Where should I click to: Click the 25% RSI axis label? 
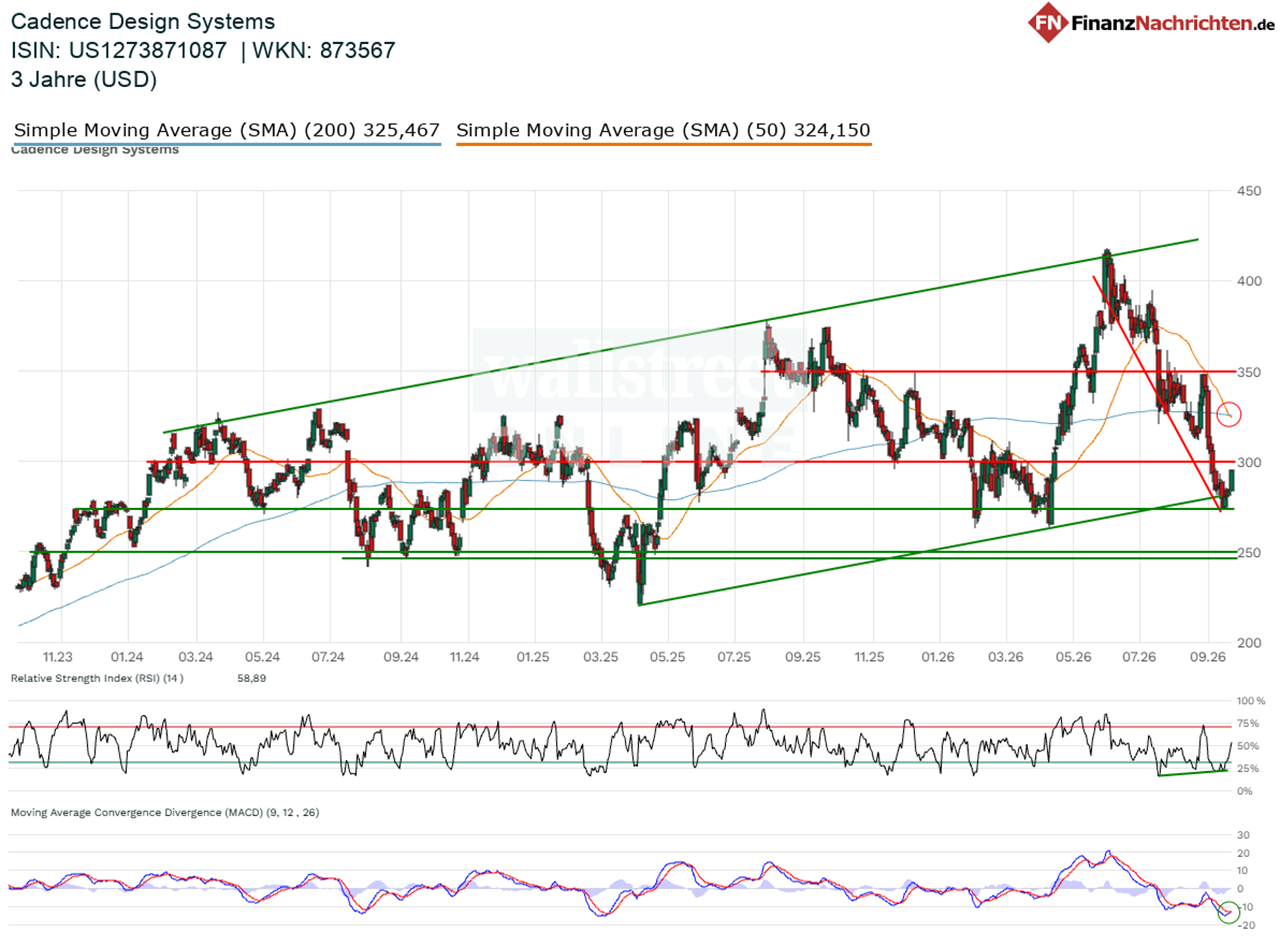click(1249, 768)
